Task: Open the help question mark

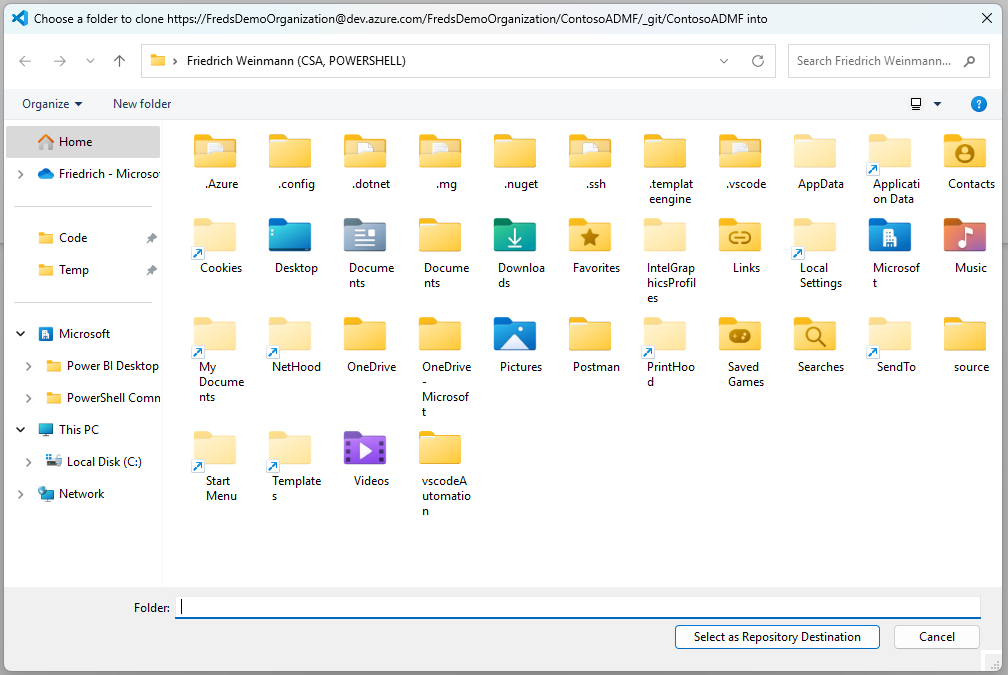Action: [978, 103]
